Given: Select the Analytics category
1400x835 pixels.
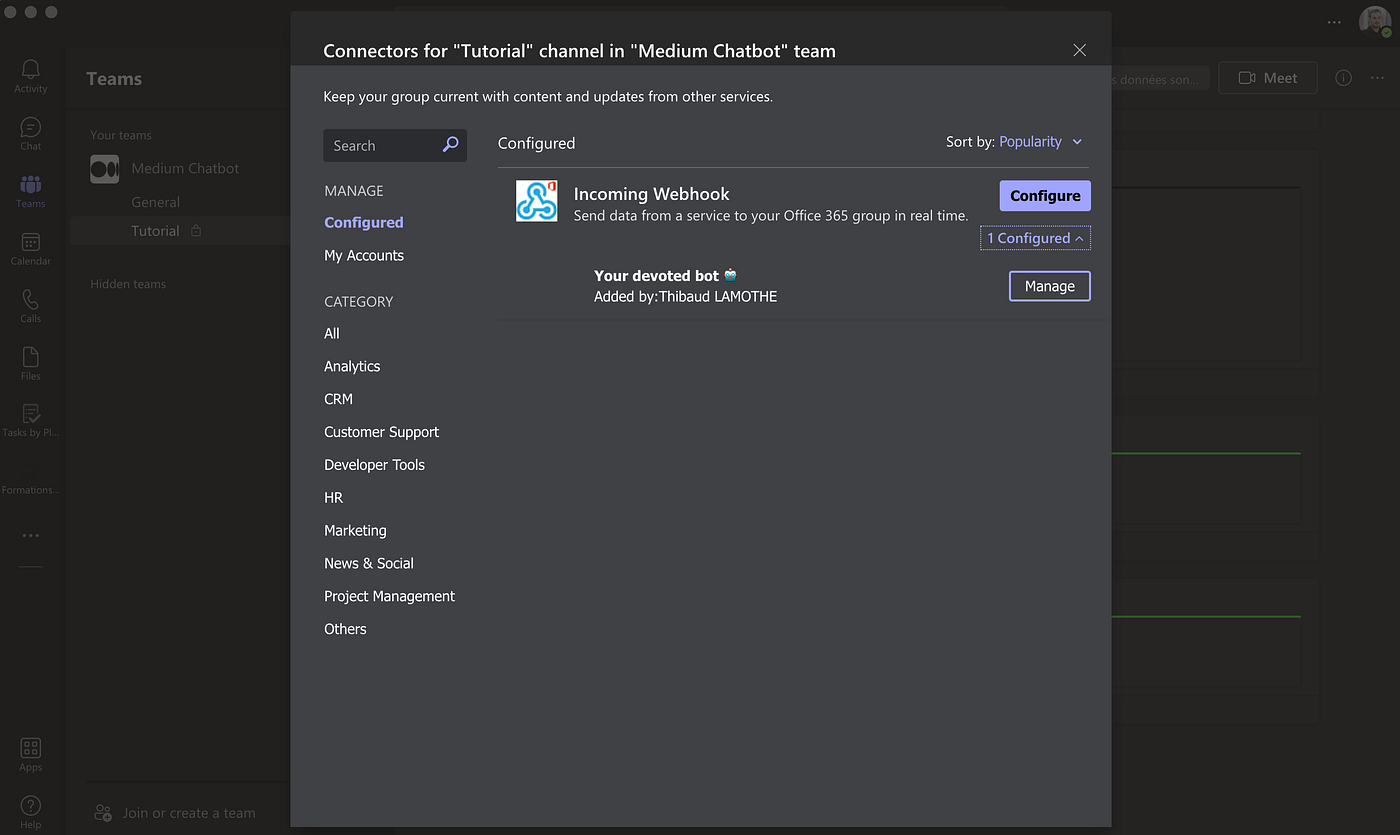Looking at the screenshot, I should tap(352, 367).
